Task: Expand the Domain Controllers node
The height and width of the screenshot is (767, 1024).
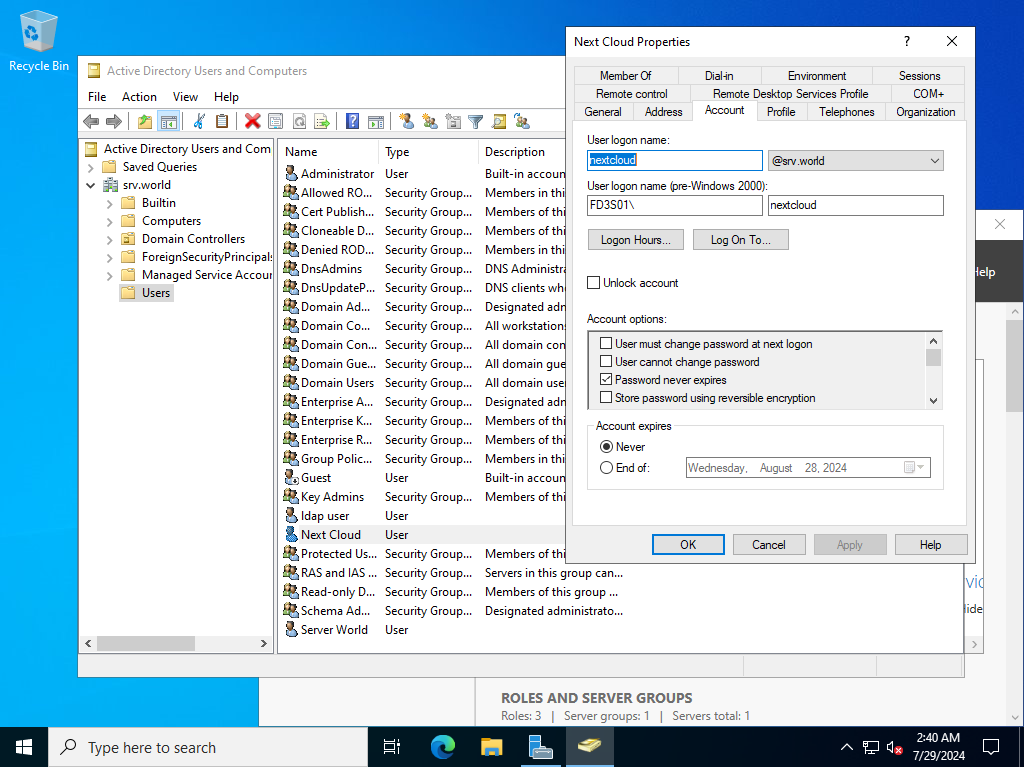Action: pyautogui.click(x=110, y=239)
